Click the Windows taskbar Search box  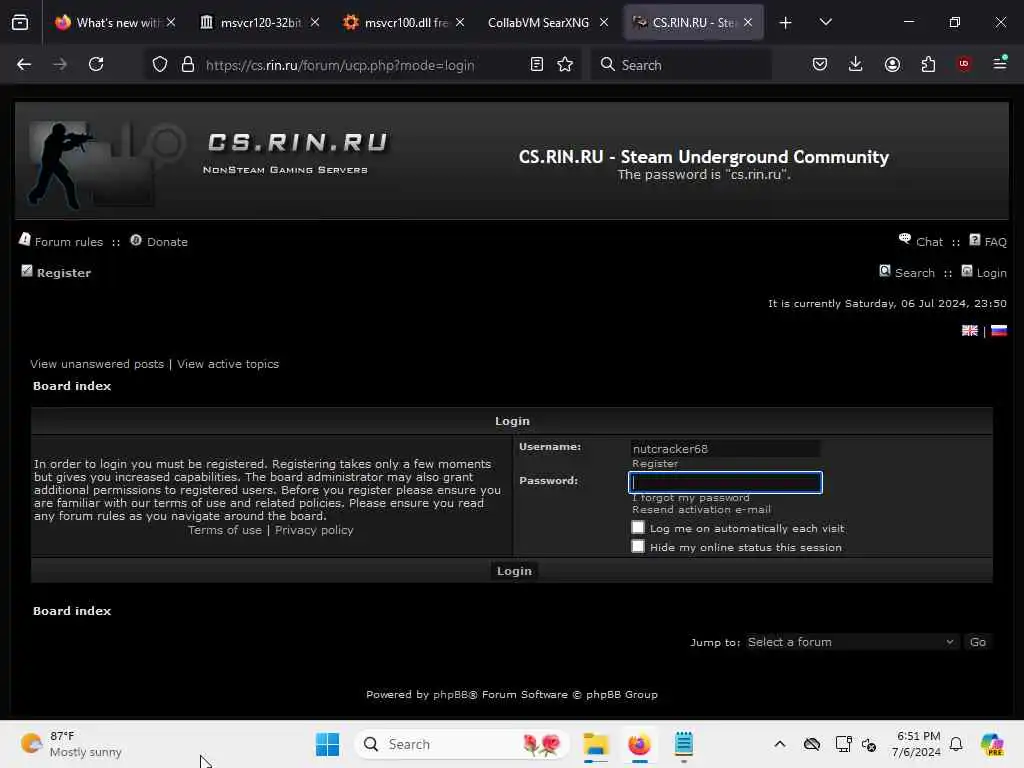pyautogui.click(x=461, y=744)
